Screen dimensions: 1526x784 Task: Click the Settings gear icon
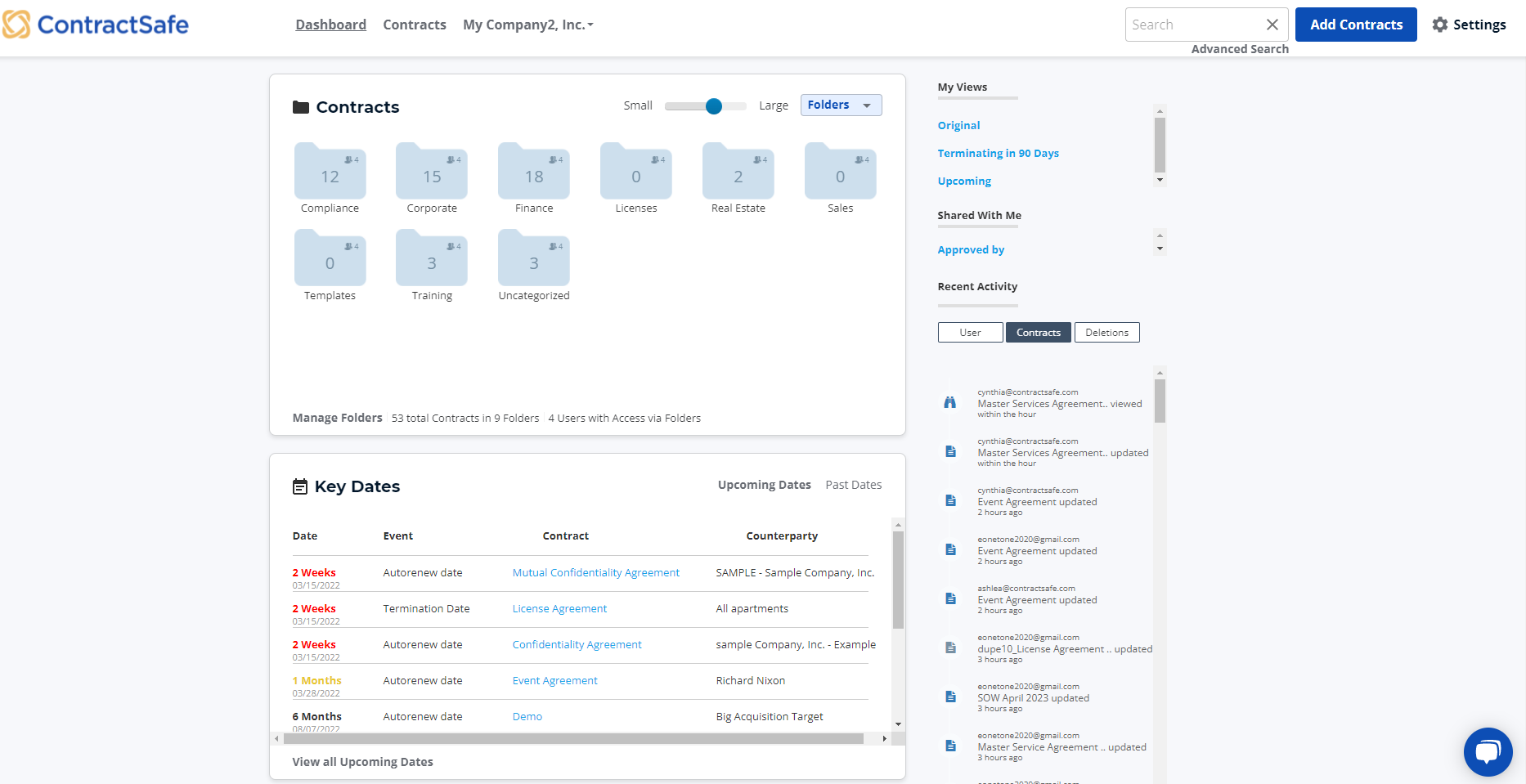[1440, 25]
